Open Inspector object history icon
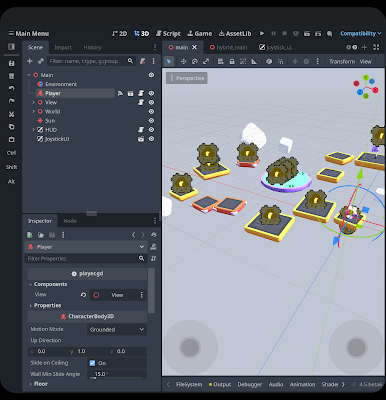The image size is (386, 400). (154, 235)
